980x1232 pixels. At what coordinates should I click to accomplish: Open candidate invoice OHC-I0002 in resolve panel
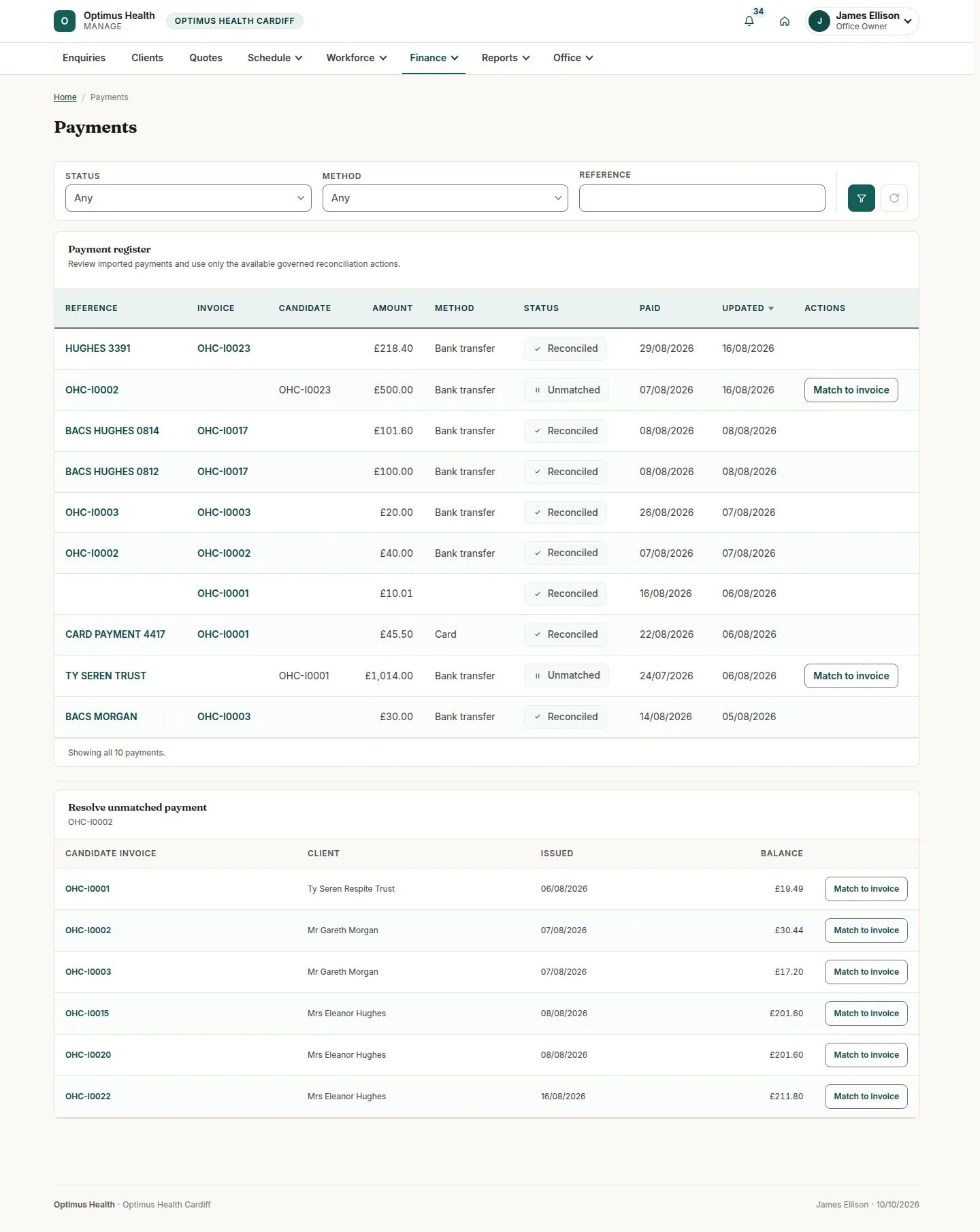(x=88, y=930)
